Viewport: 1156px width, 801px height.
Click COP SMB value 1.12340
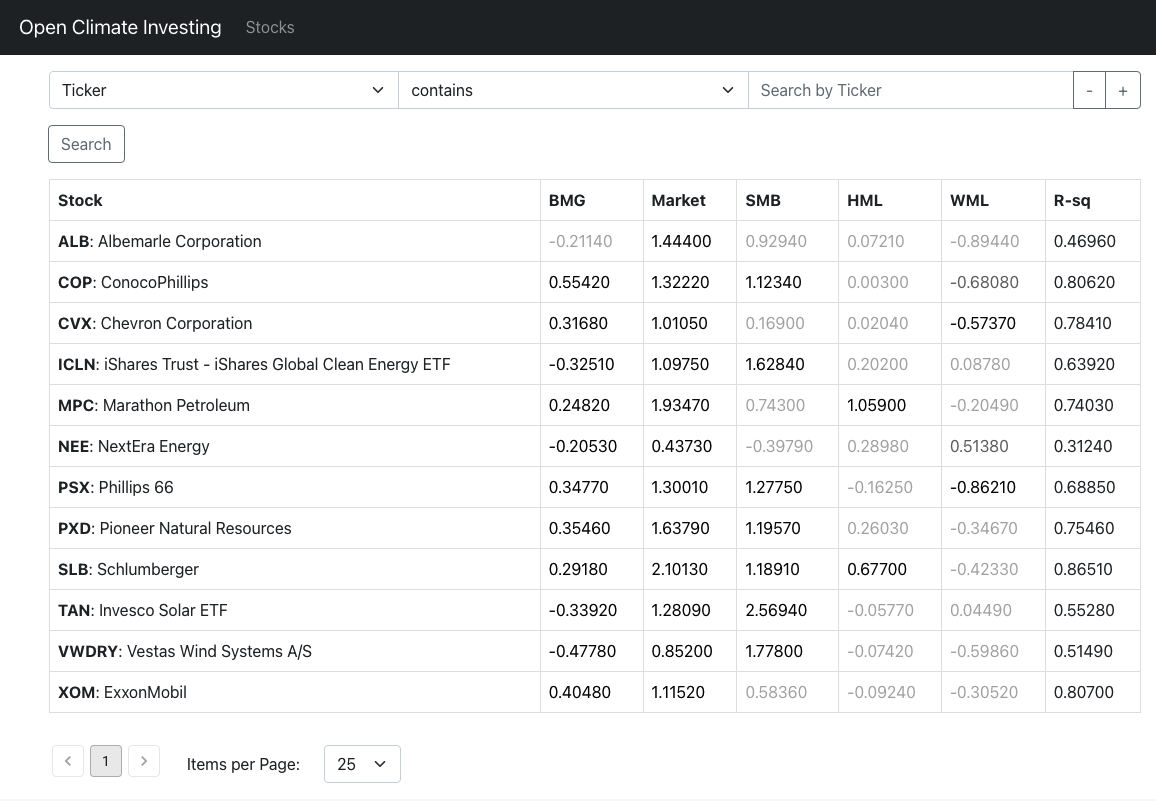pos(773,282)
